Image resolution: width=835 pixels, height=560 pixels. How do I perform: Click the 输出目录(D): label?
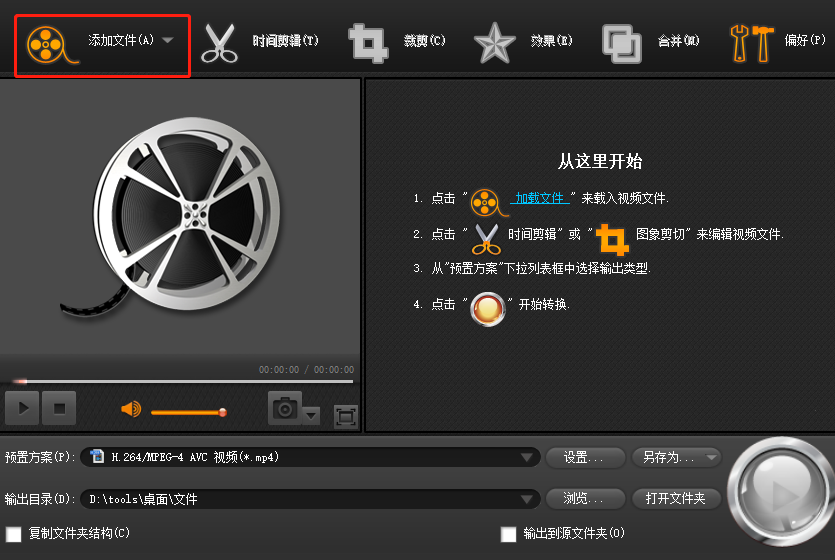tap(40, 499)
